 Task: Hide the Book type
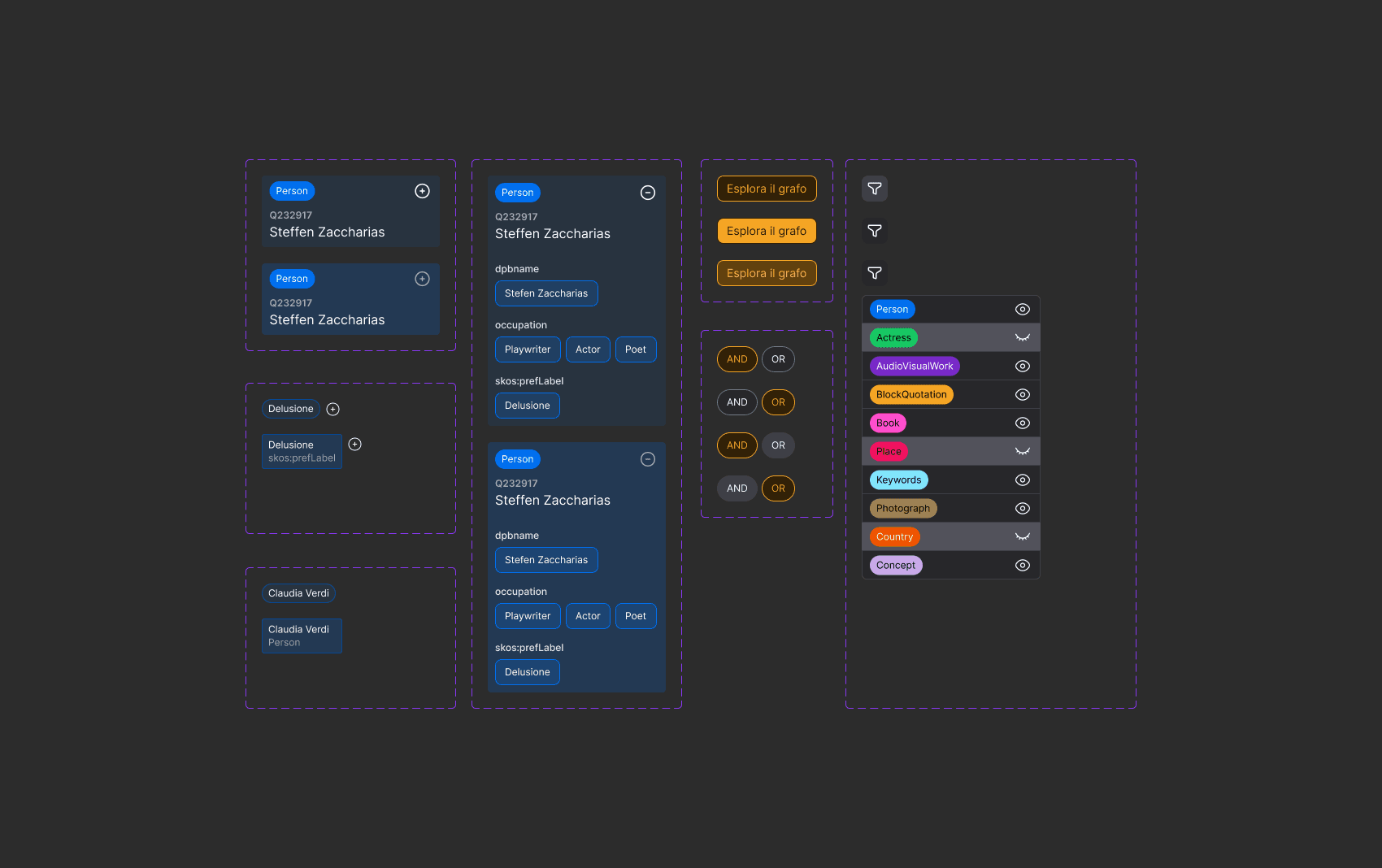tap(1023, 423)
